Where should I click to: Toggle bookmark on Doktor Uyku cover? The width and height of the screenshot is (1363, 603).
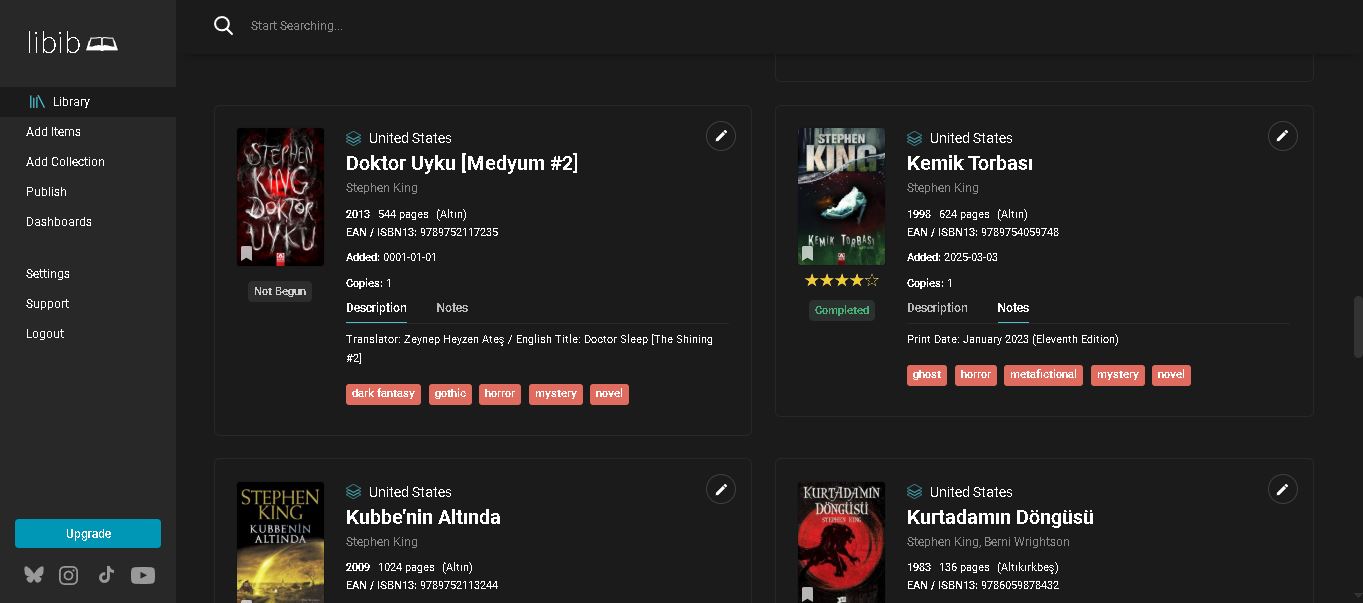pos(247,254)
